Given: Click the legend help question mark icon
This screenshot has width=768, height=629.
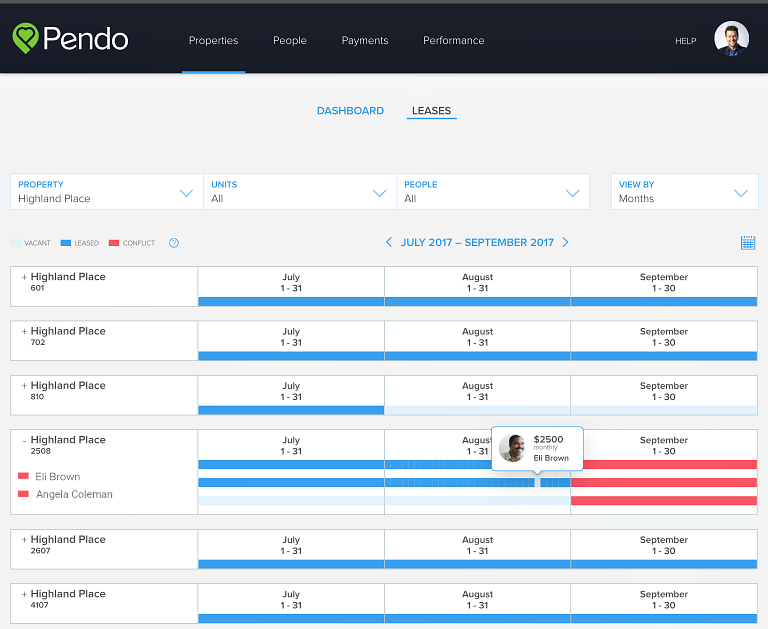Looking at the screenshot, I should click(174, 243).
